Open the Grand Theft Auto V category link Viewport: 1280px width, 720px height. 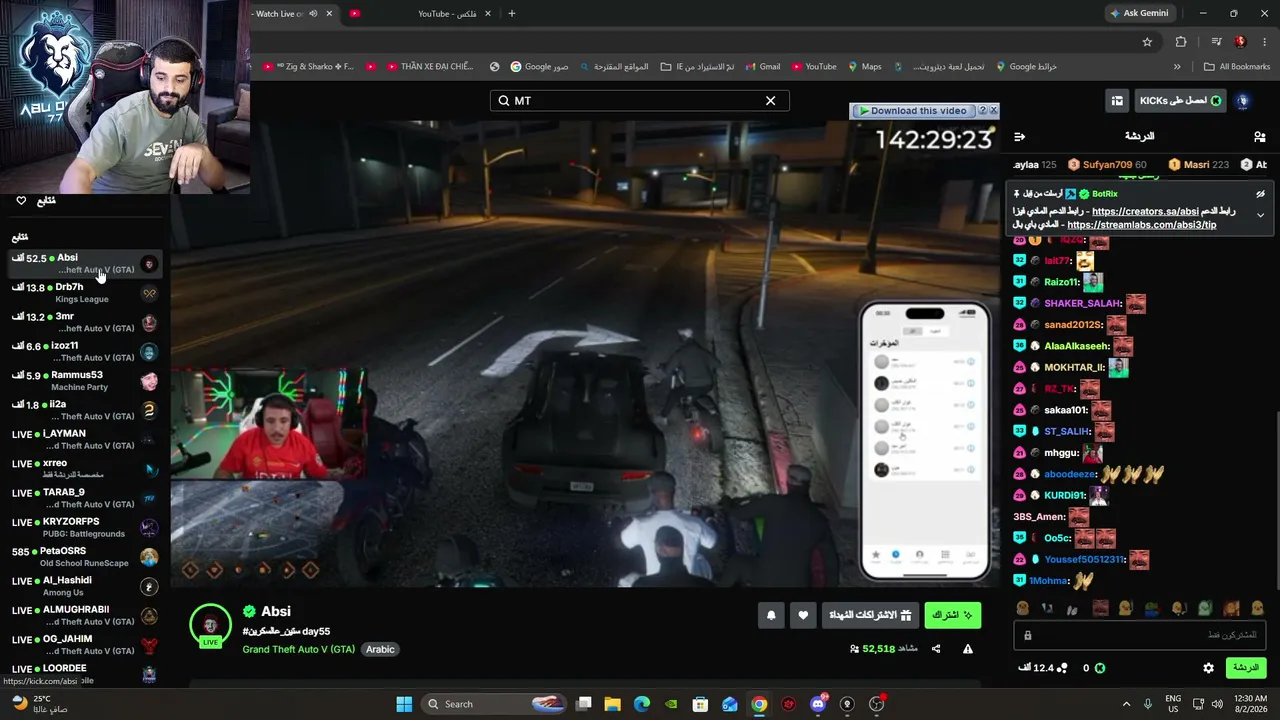click(299, 649)
